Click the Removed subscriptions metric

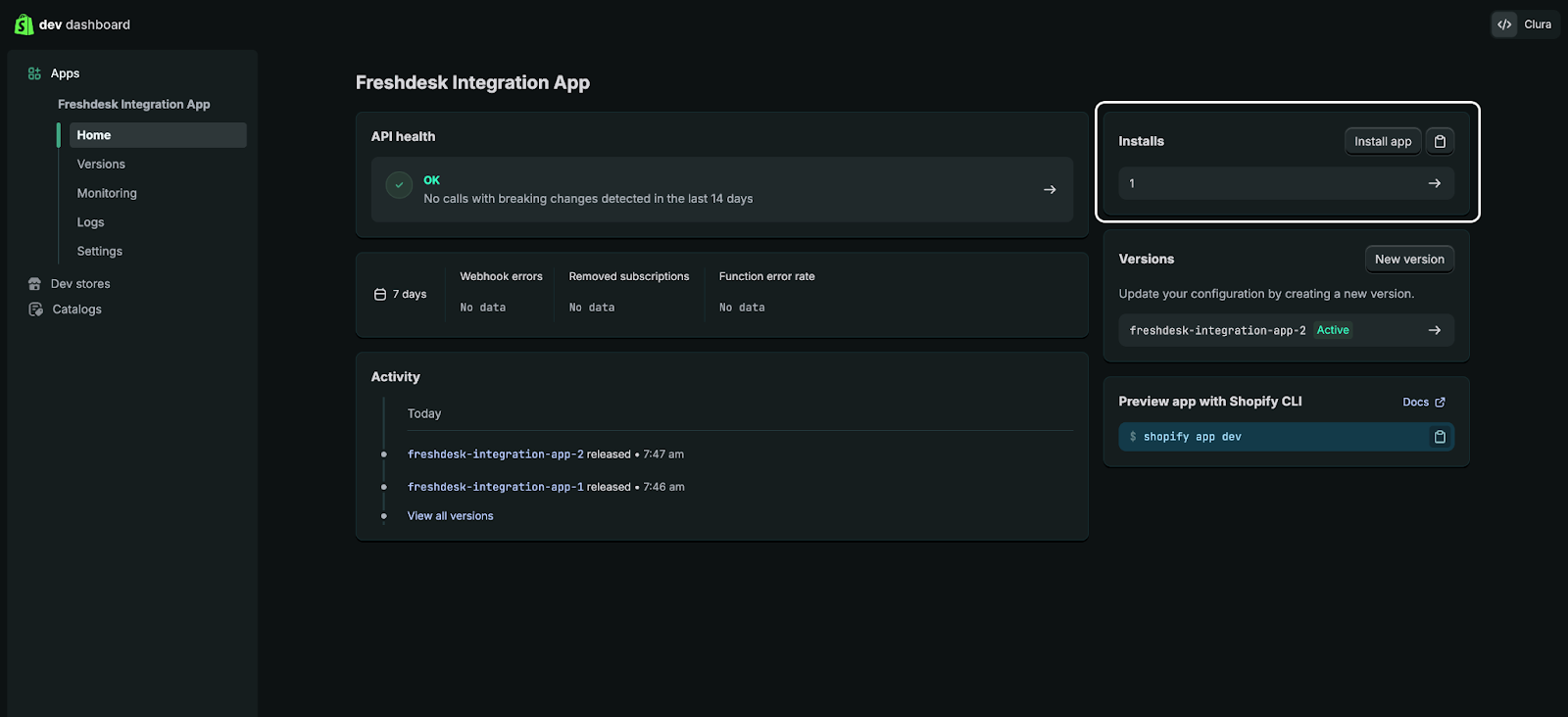click(x=629, y=292)
